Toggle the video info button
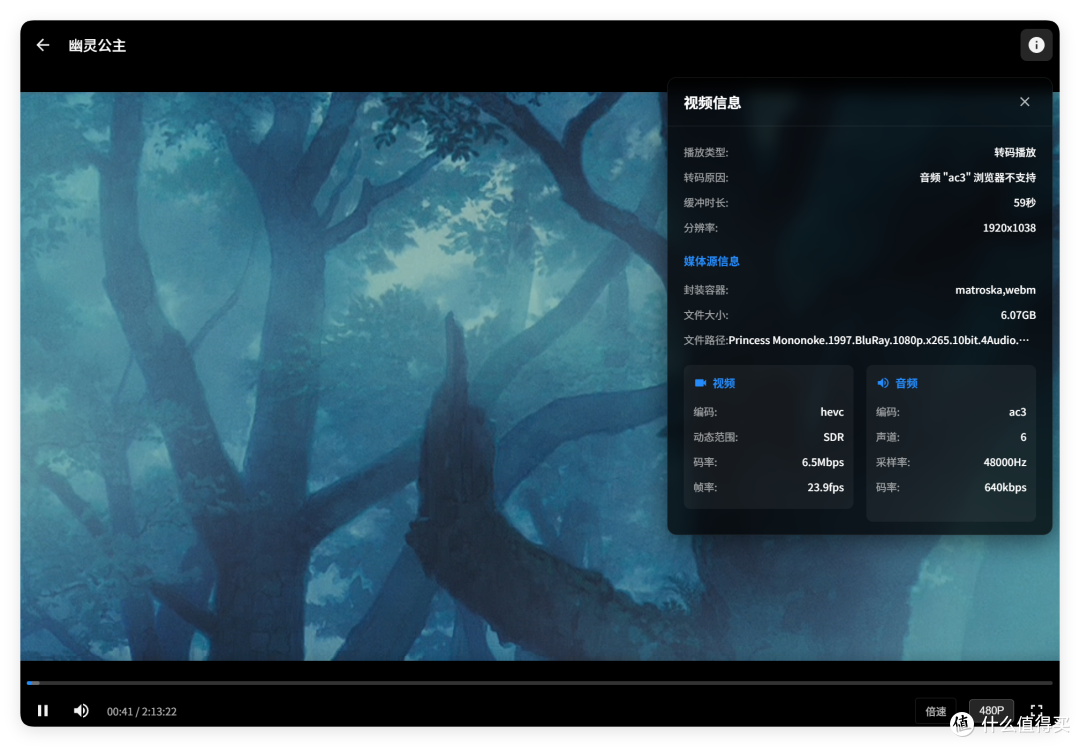The image size is (1080, 747). [x=1036, y=45]
